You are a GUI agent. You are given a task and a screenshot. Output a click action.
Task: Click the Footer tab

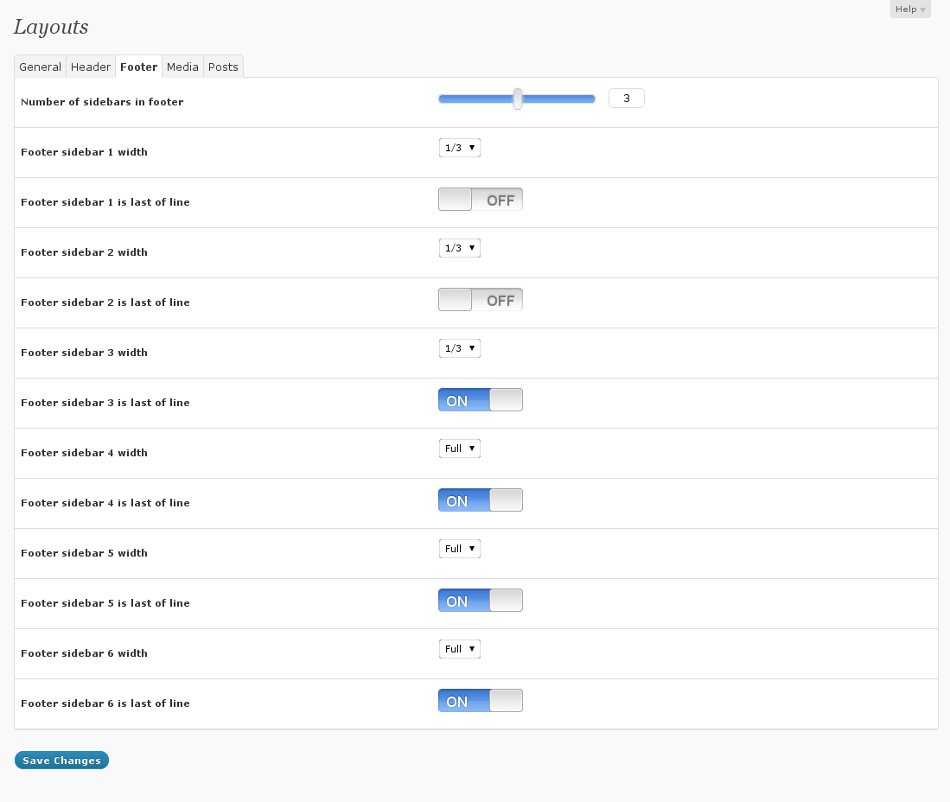point(139,67)
